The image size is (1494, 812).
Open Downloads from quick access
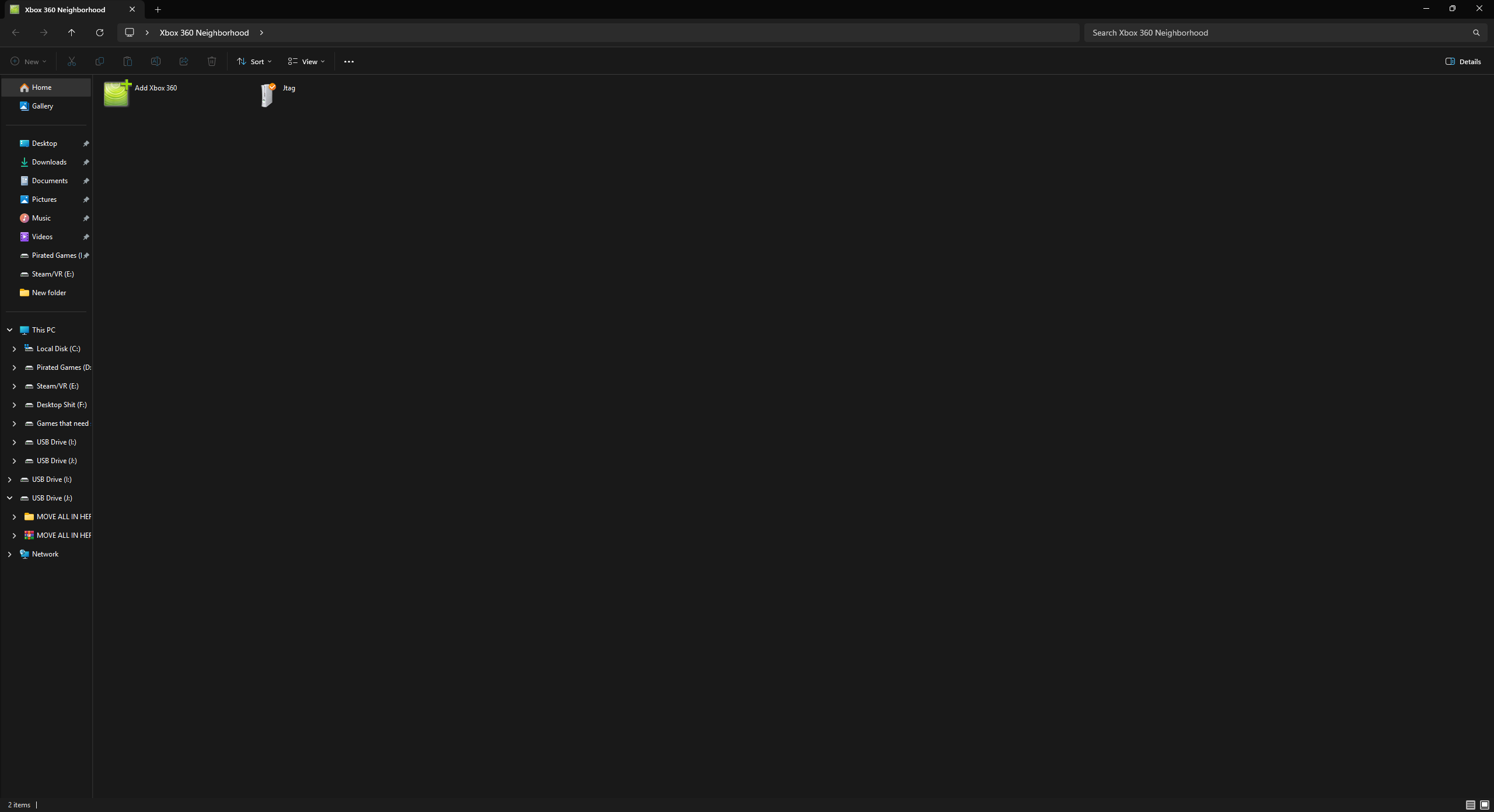point(49,162)
